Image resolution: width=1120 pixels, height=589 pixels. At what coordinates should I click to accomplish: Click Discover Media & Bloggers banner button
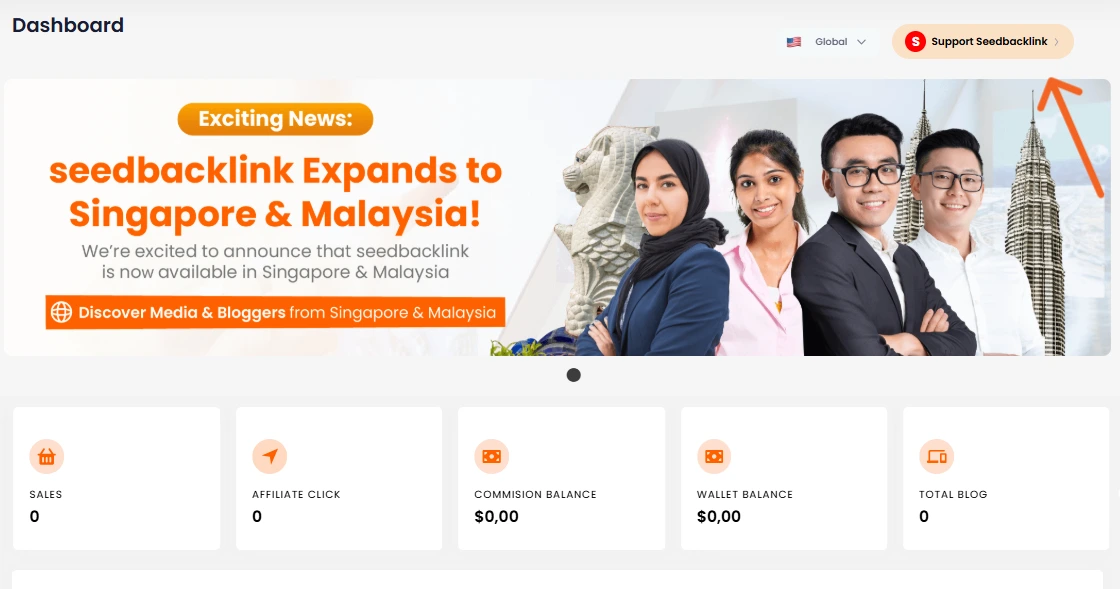coord(275,312)
